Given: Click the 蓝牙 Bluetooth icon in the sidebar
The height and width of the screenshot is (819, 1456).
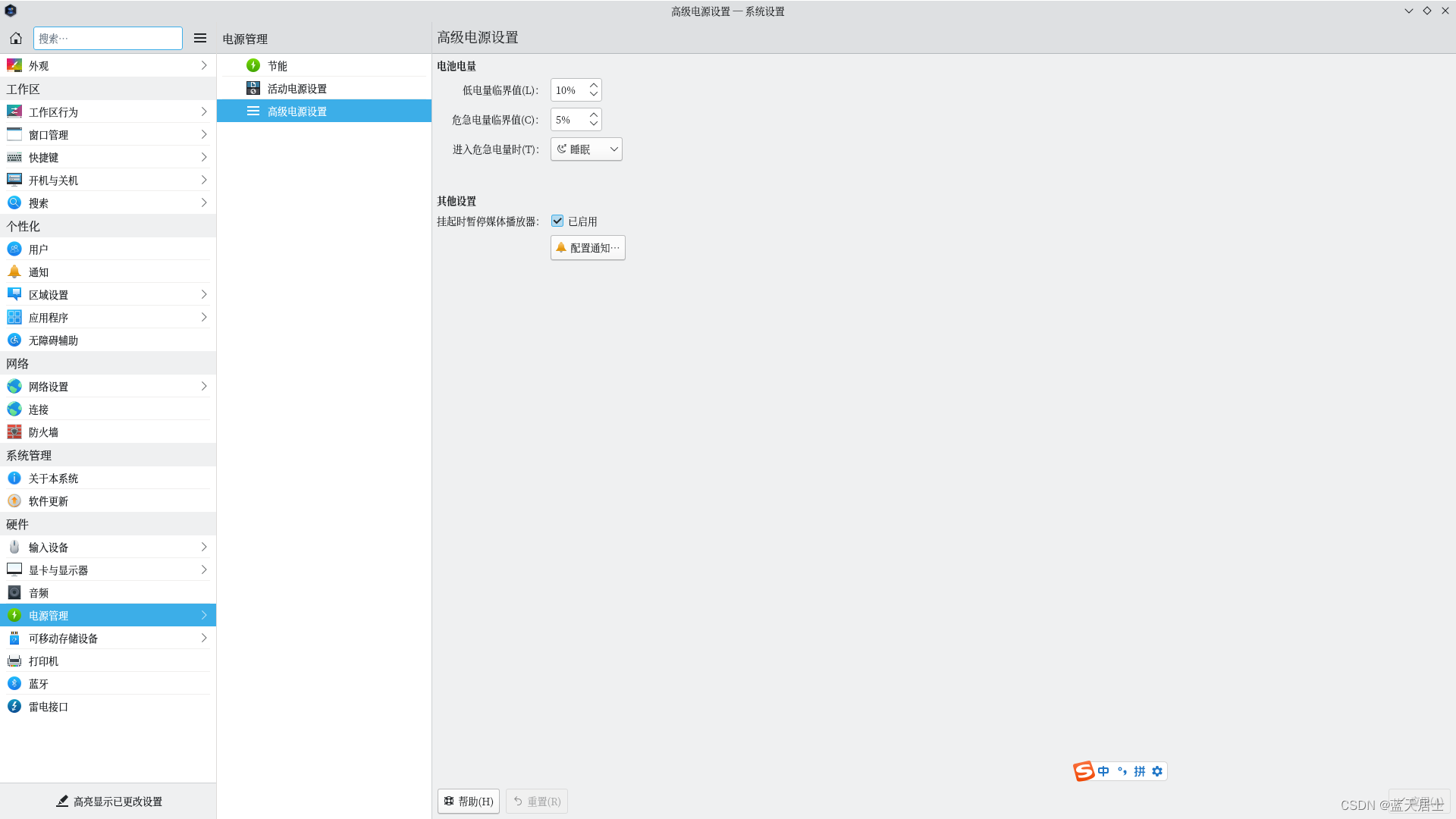Looking at the screenshot, I should pos(14,683).
